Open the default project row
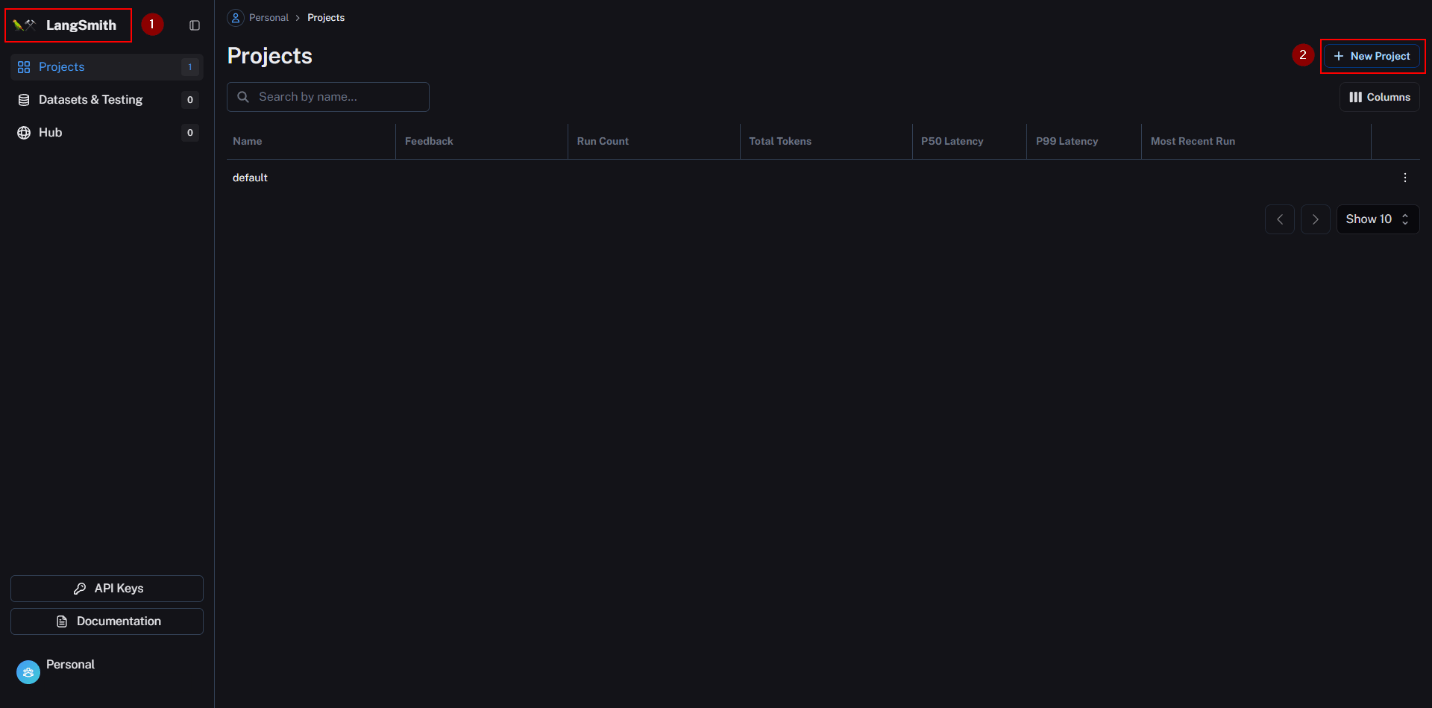This screenshot has width=1432, height=708. [250, 178]
